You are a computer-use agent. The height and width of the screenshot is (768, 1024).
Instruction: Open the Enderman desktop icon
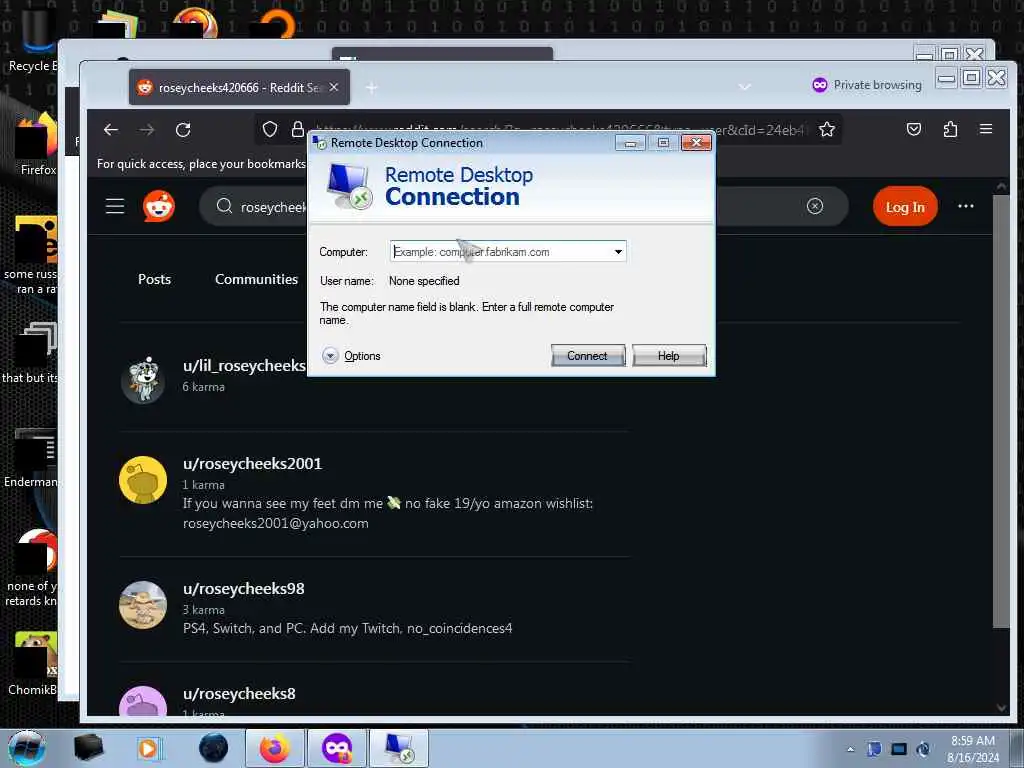point(31,458)
